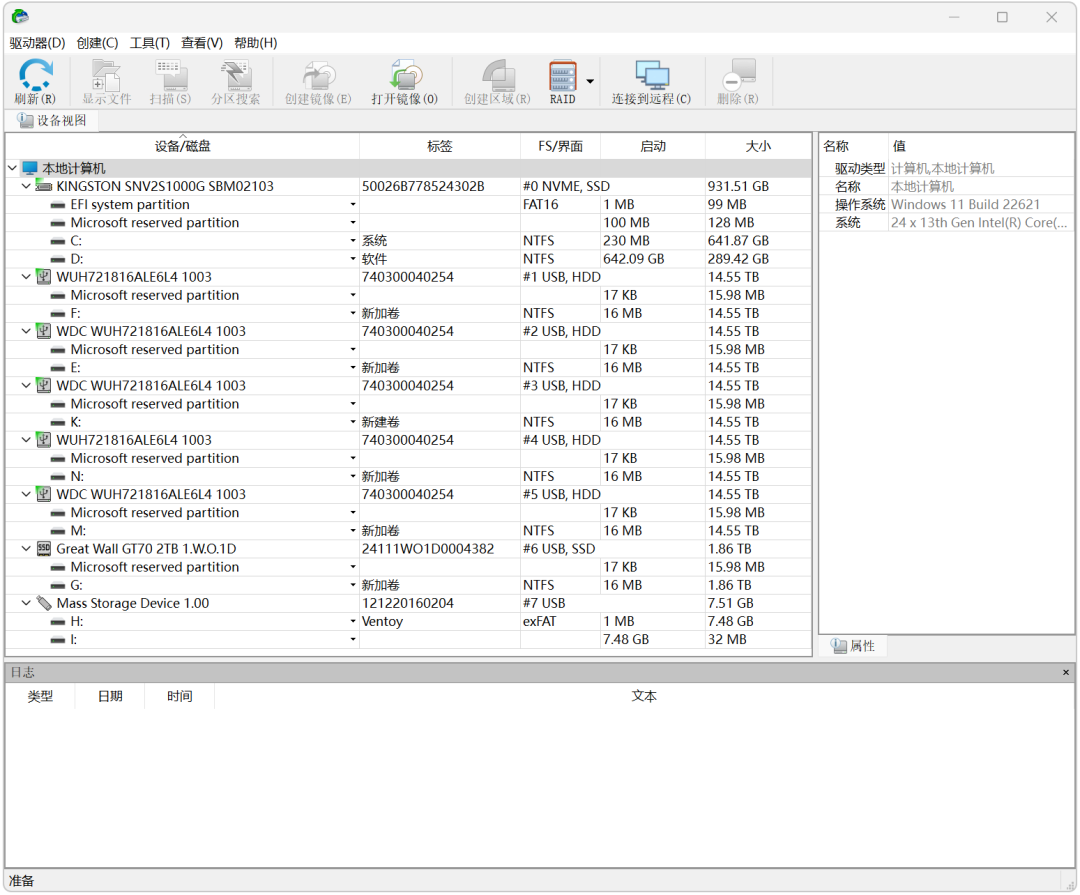Click the Windows 11 Build 22621 value

tap(965, 205)
